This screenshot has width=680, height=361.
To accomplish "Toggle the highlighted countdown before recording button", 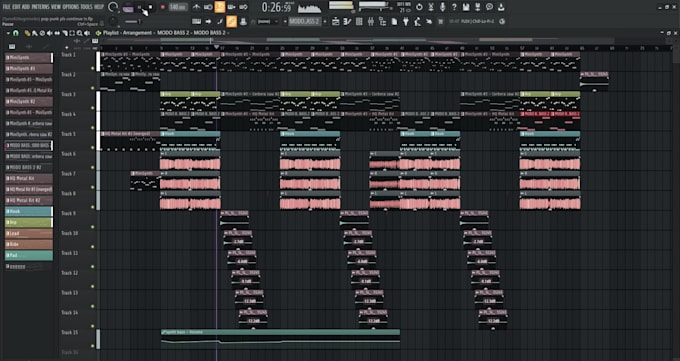I will pyautogui.click(x=219, y=7).
